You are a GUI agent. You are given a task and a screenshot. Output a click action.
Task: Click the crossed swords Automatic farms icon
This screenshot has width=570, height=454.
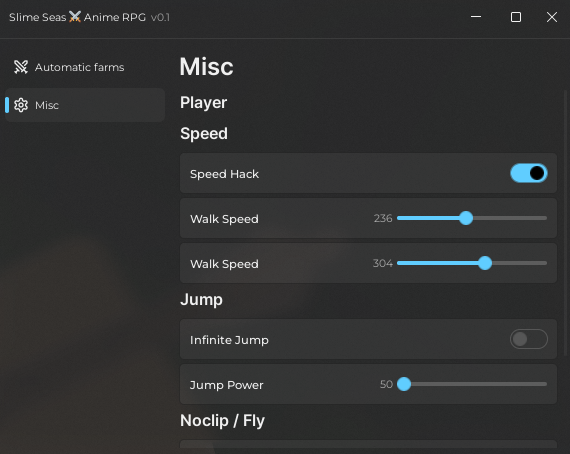pos(21,67)
